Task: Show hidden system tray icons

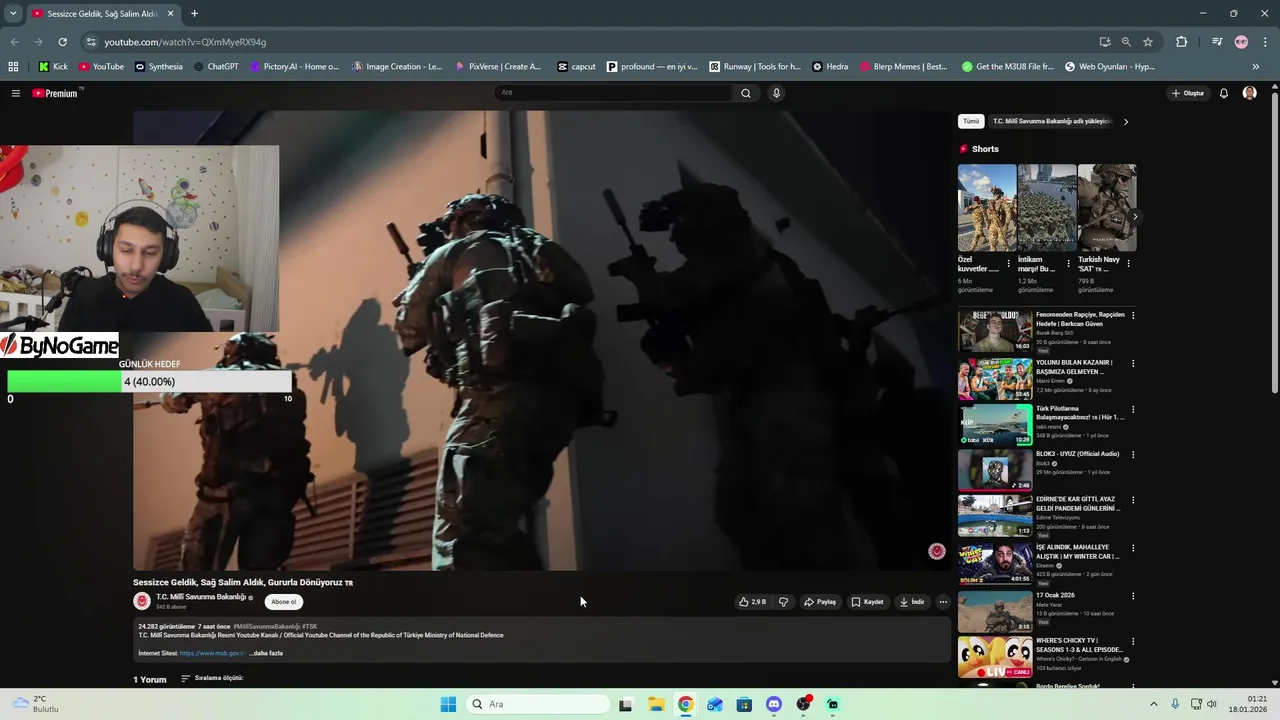Action: pos(1153,704)
